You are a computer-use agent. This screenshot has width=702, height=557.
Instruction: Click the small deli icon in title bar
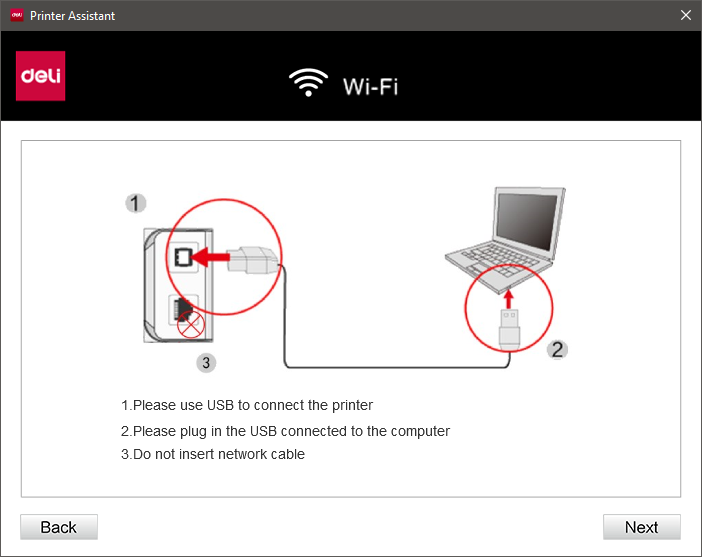[x=17, y=15]
